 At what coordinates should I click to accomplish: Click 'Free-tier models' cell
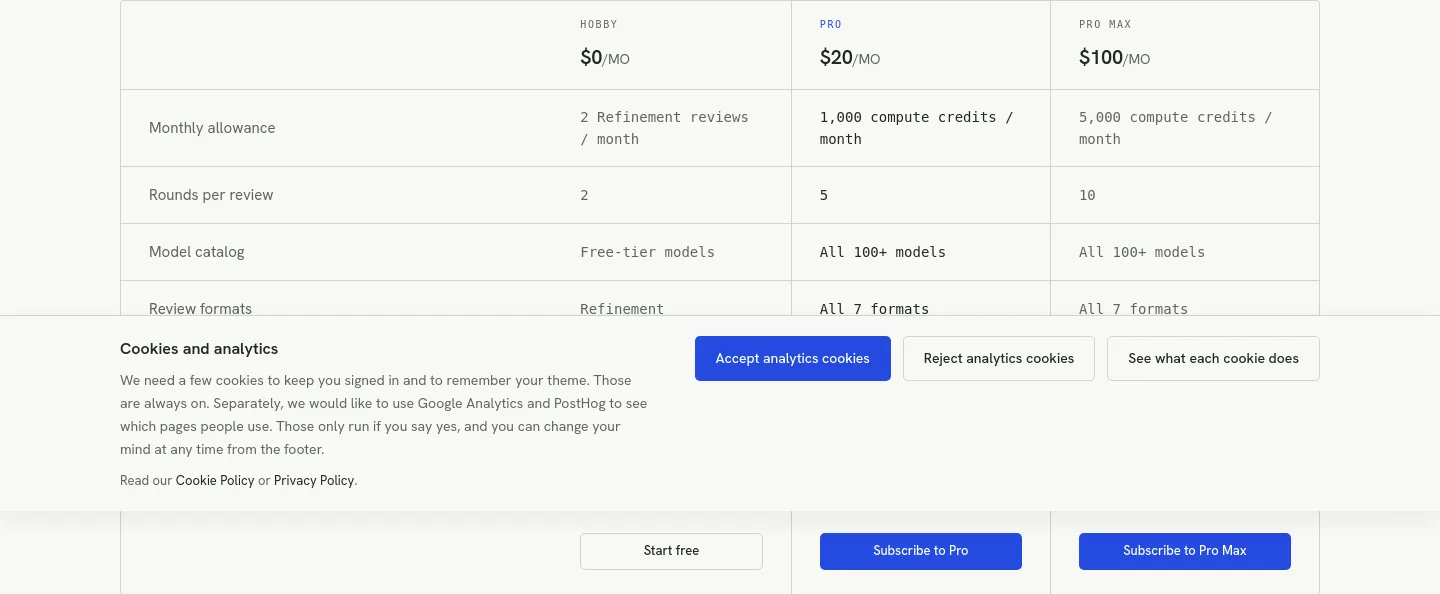[x=647, y=252]
